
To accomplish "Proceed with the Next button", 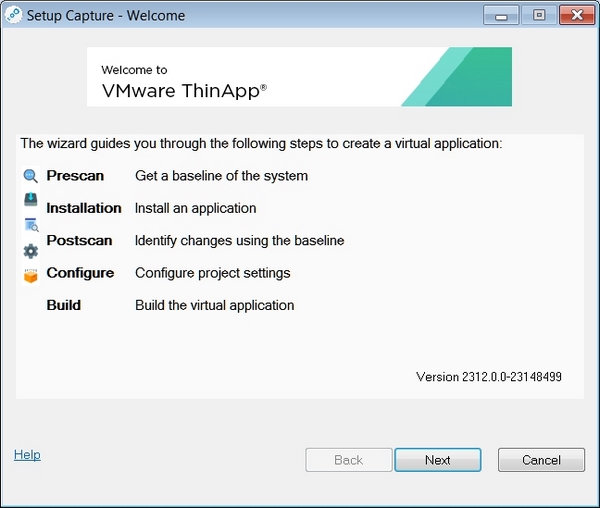I will click(x=438, y=460).
